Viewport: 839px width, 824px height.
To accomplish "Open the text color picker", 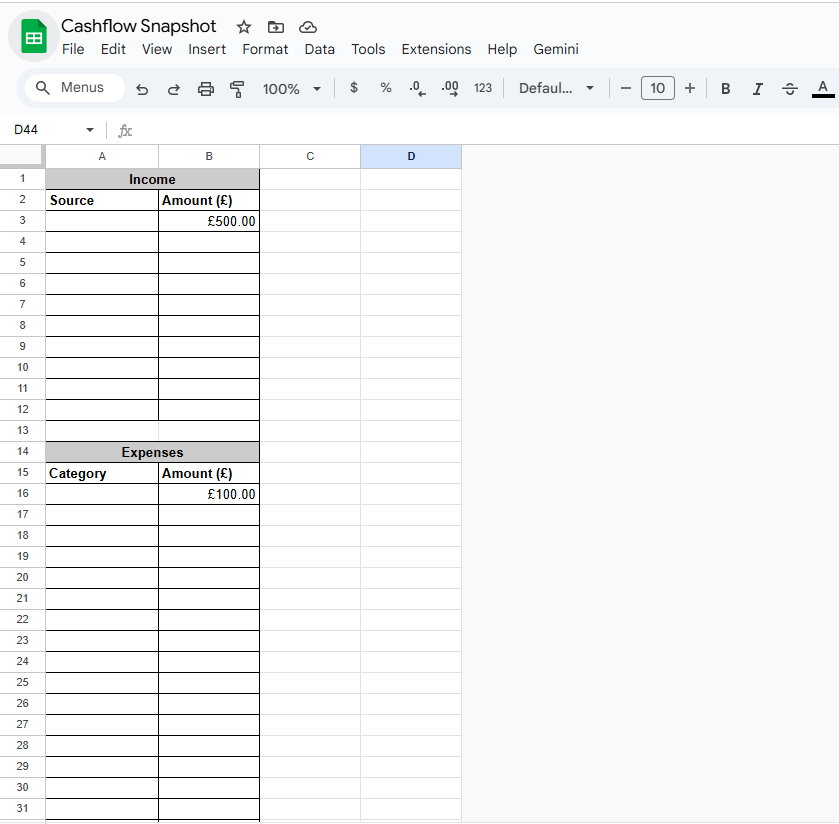I will click(822, 89).
